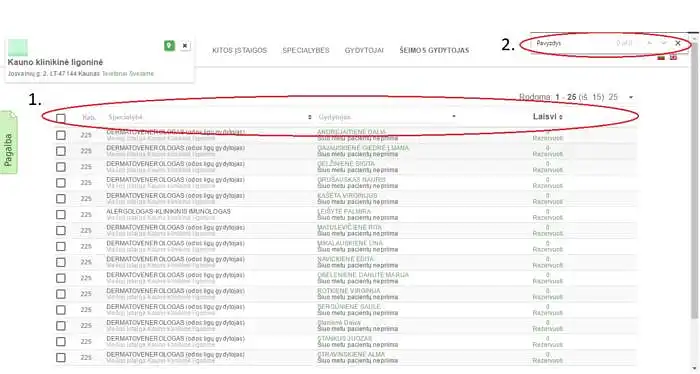Open doctor GELŽINIENĖ SIGITA link
Image resolution: width=700 pixels, height=374 pixels.
346,164
